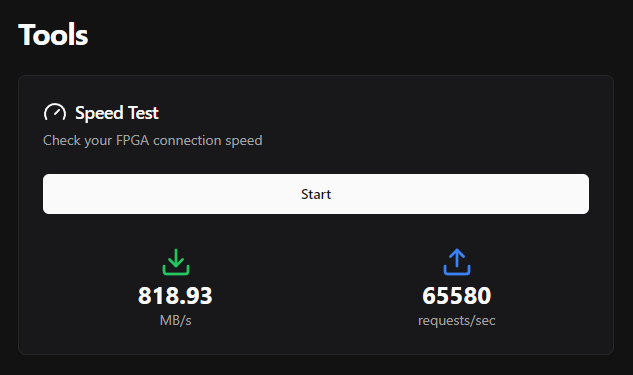
Task: Click the Start speed test button
Action: point(316,194)
